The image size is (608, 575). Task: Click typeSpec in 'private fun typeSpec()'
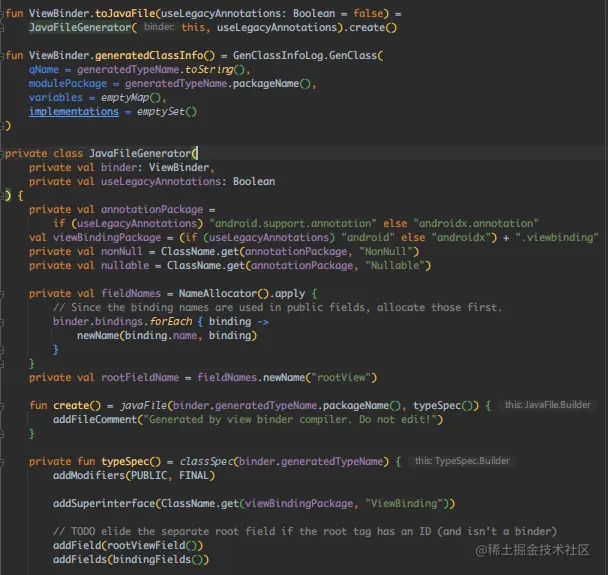pyautogui.click(x=125, y=461)
